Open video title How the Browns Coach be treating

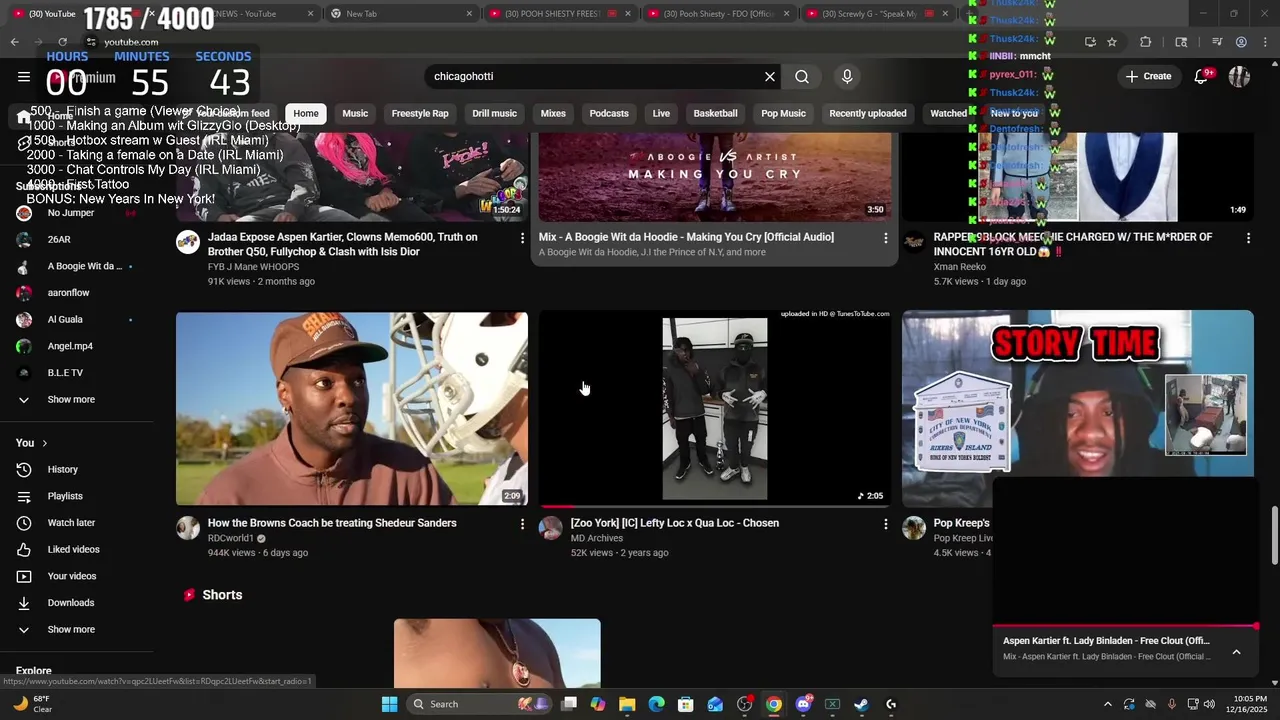tap(332, 524)
